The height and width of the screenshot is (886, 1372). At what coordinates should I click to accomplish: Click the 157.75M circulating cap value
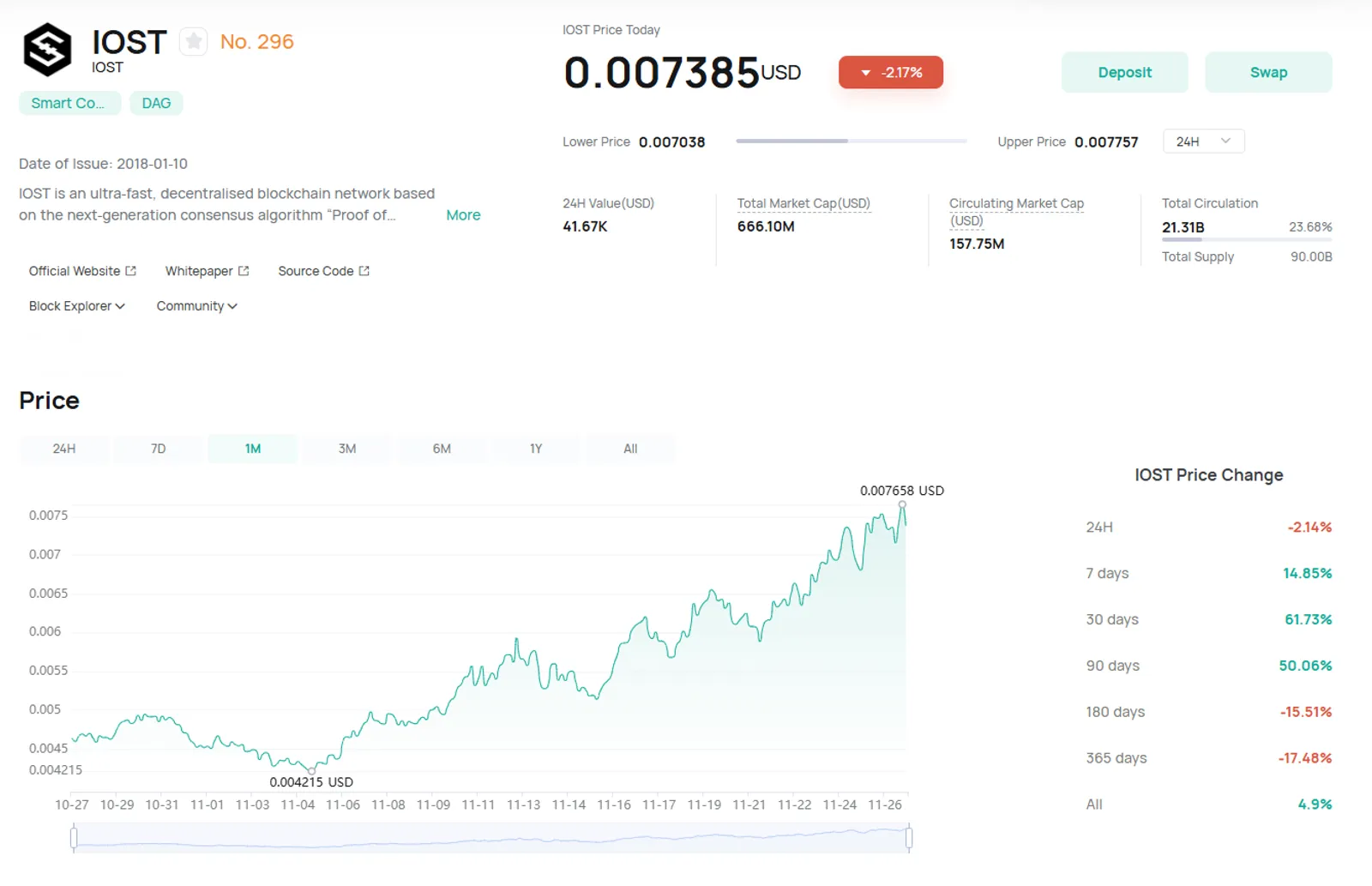[x=977, y=244]
